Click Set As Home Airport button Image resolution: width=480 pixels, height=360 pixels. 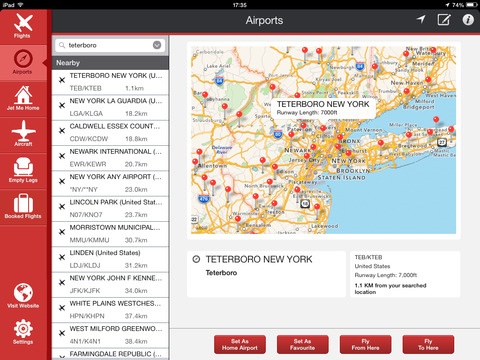pyautogui.click(x=240, y=345)
